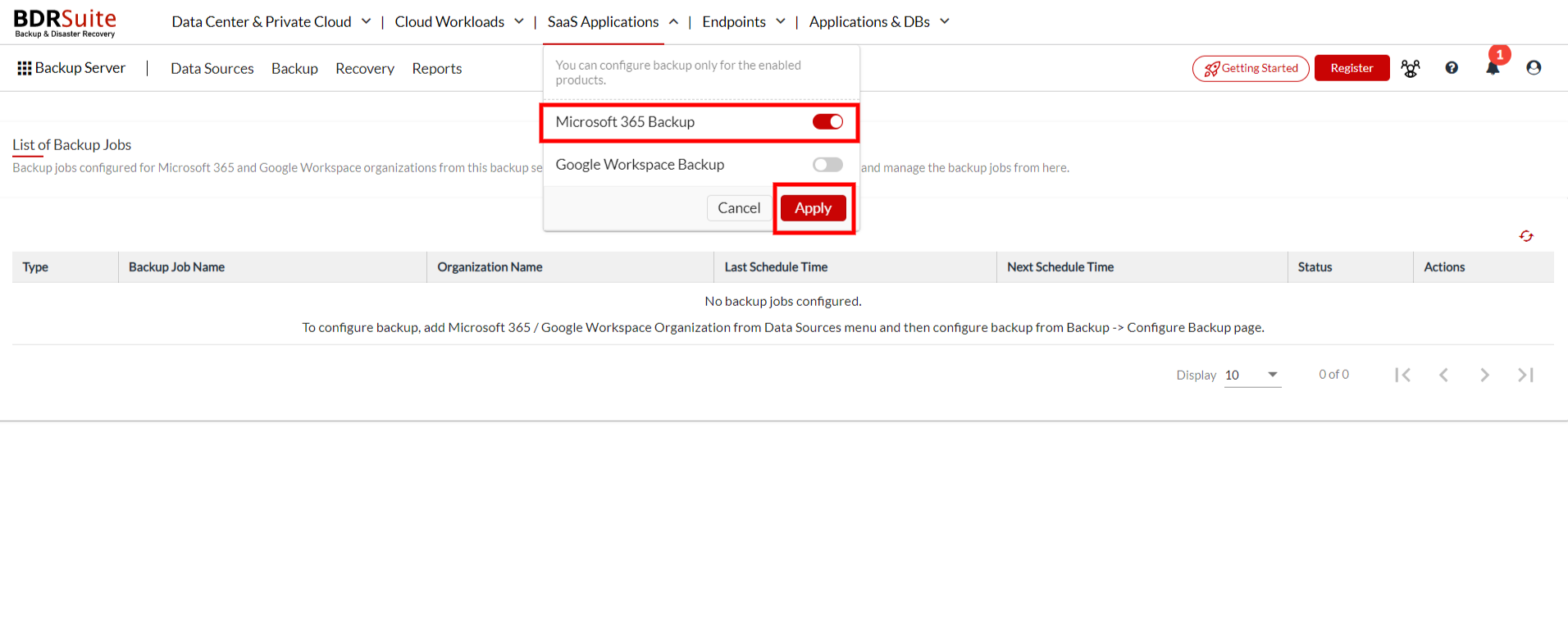
Task: Click the Microsoft 365 Backup label
Action: pyautogui.click(x=625, y=122)
